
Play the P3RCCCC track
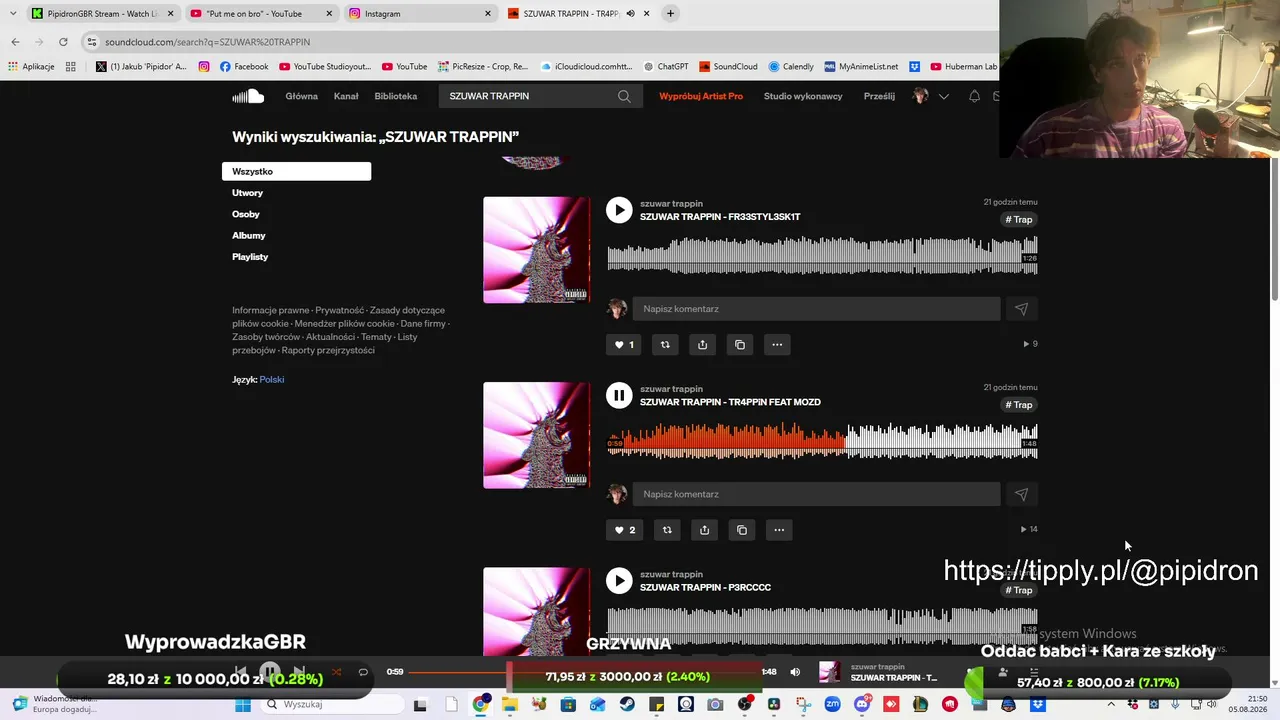point(619,581)
